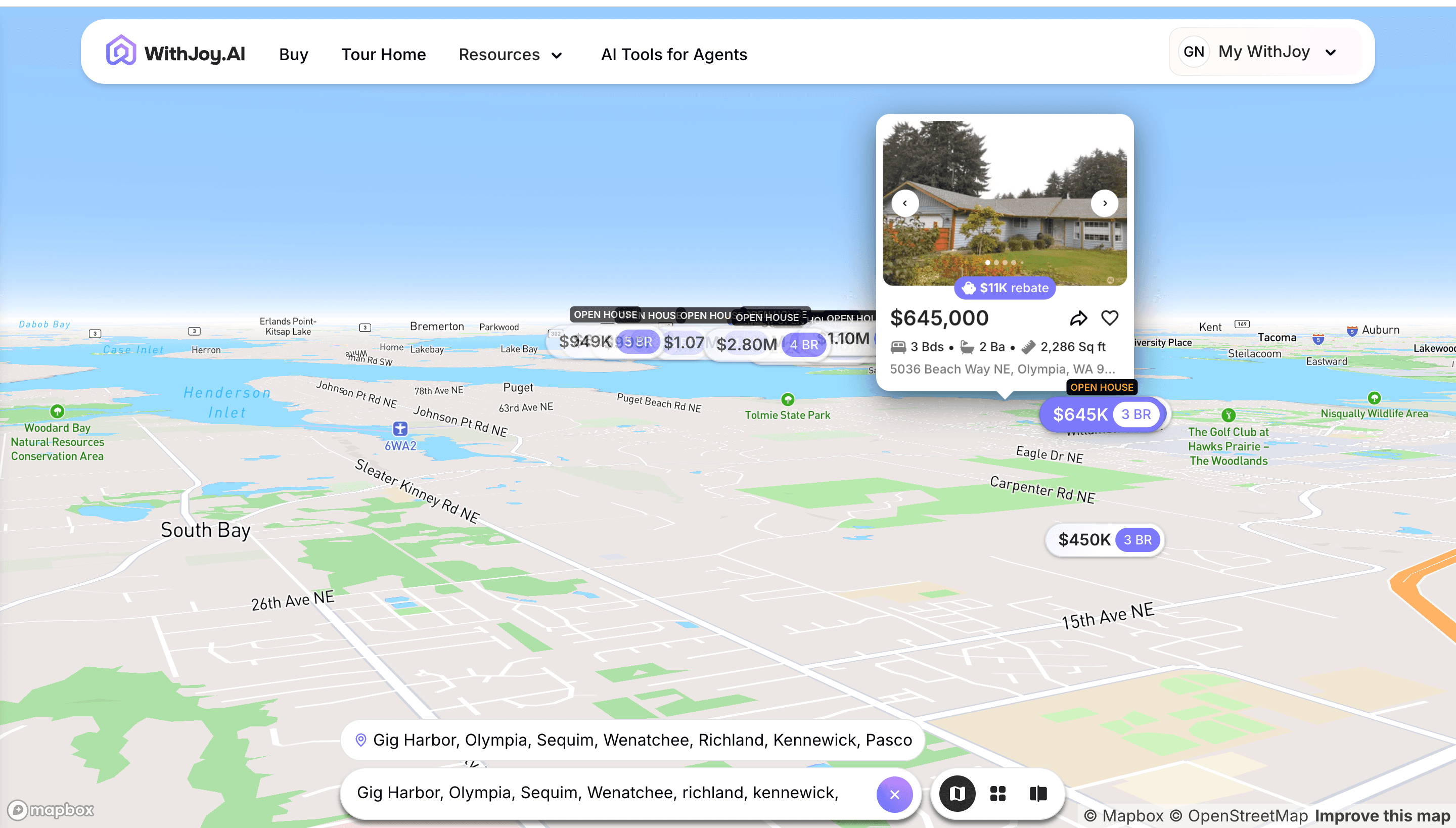Image resolution: width=1456 pixels, height=828 pixels.
Task: Open the GN account avatar menu
Action: (1194, 51)
